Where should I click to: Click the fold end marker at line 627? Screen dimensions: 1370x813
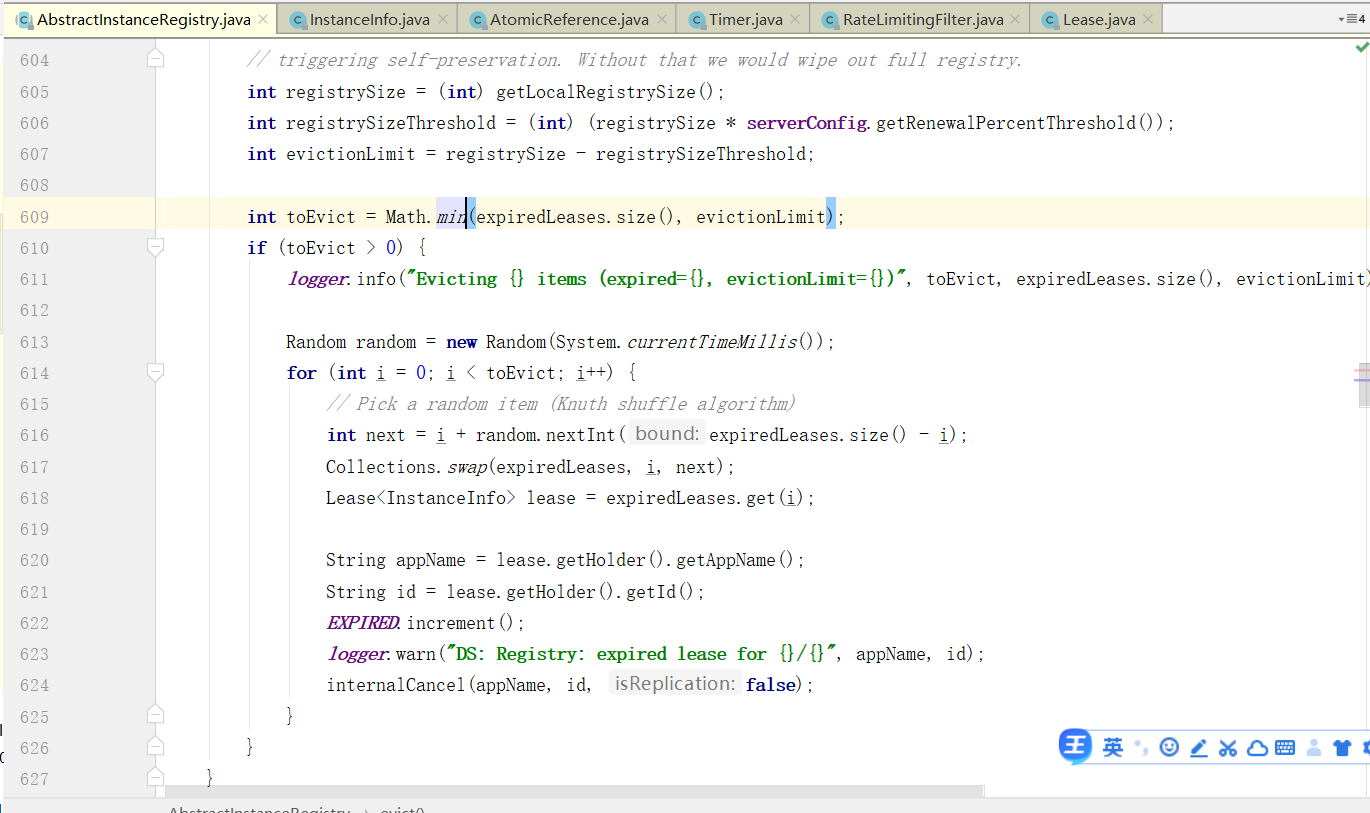155,778
